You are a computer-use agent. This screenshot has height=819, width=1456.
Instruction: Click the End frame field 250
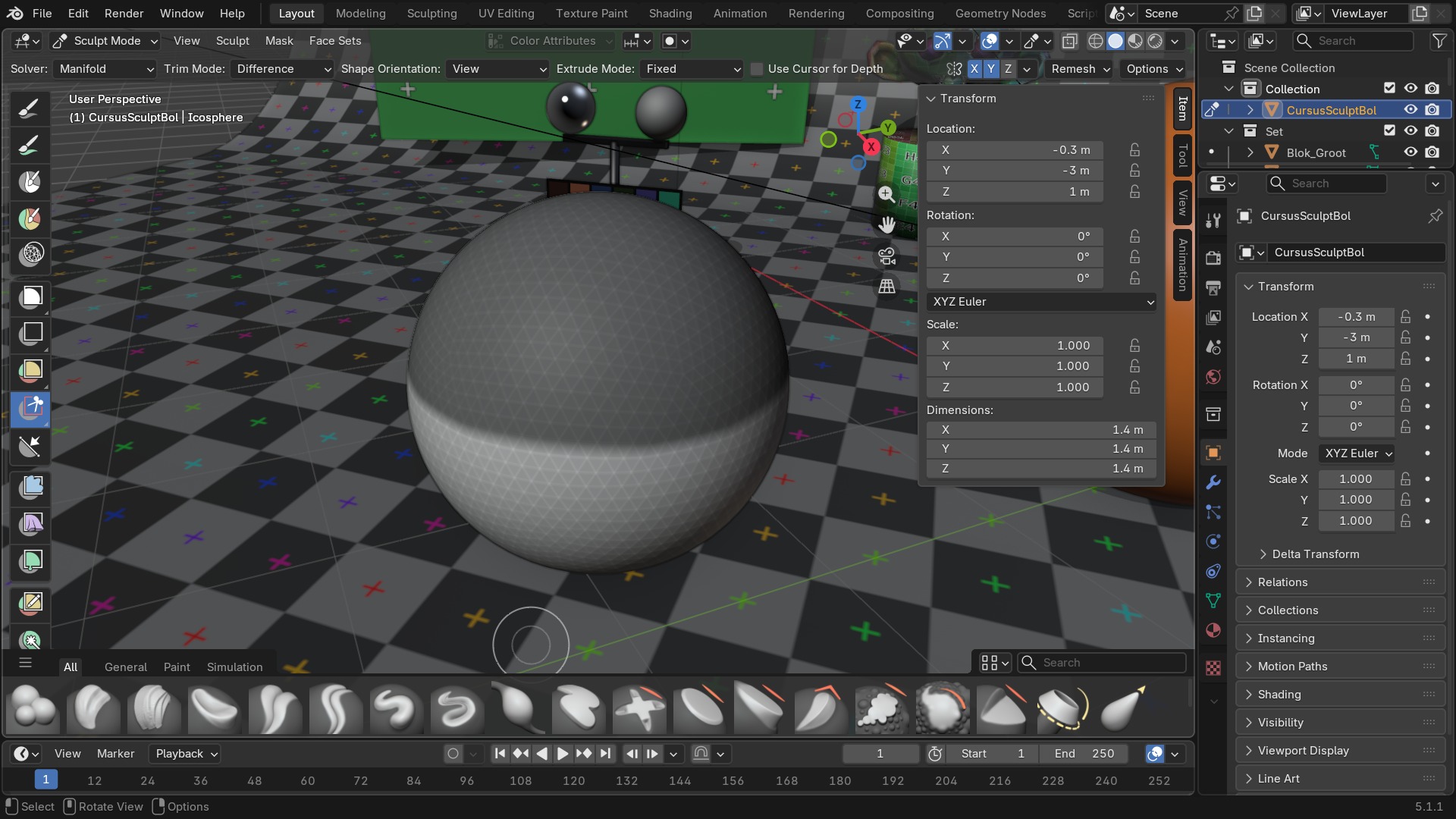click(1084, 754)
